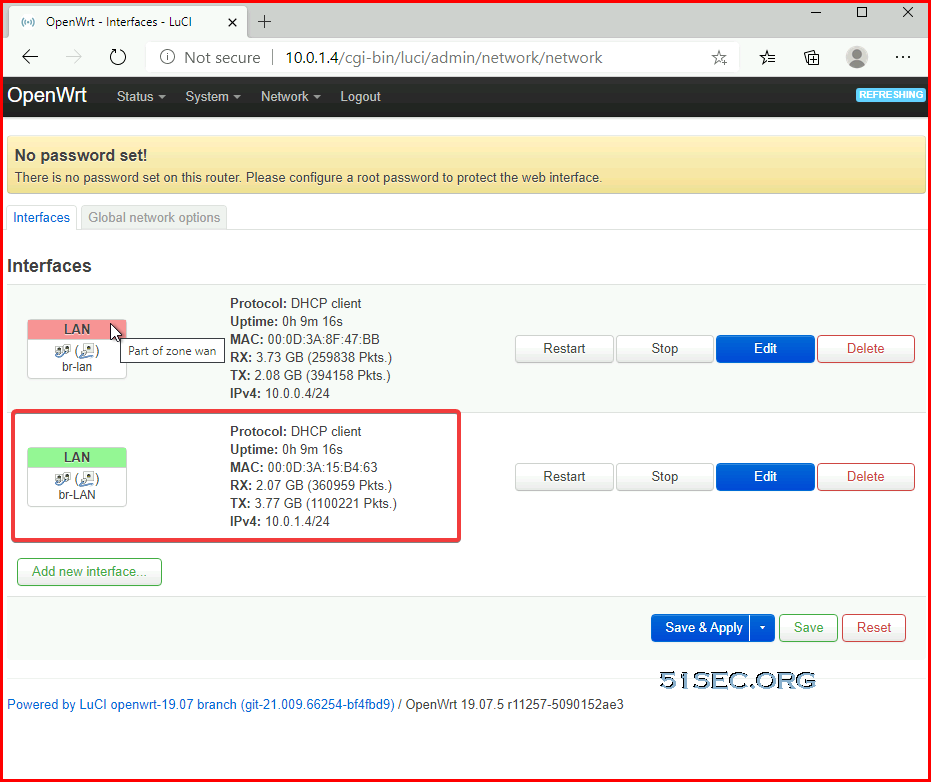
Task: Go back to the previous page
Action: 30,57
